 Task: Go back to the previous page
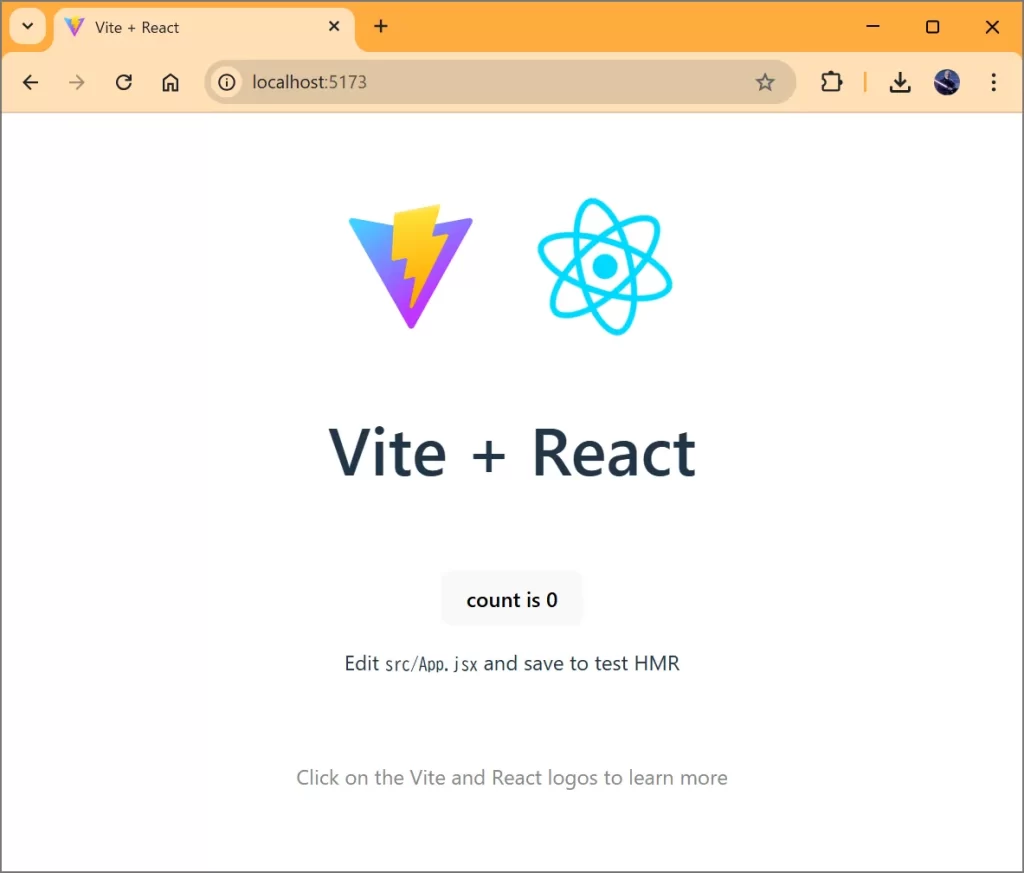30,82
